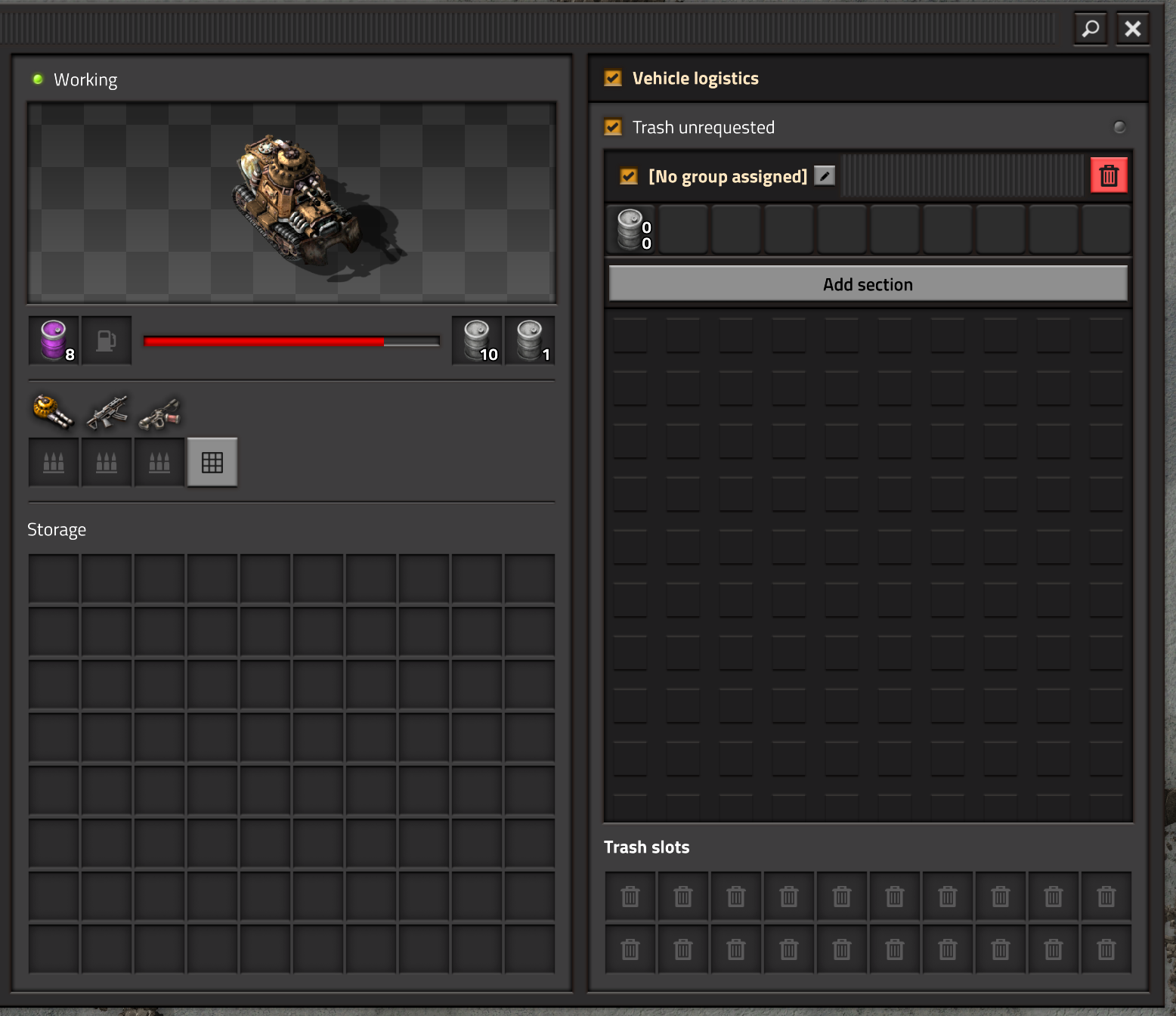Click the first ammo slot under cannon
Viewport: 1176px width, 1016px height.
coord(54,462)
